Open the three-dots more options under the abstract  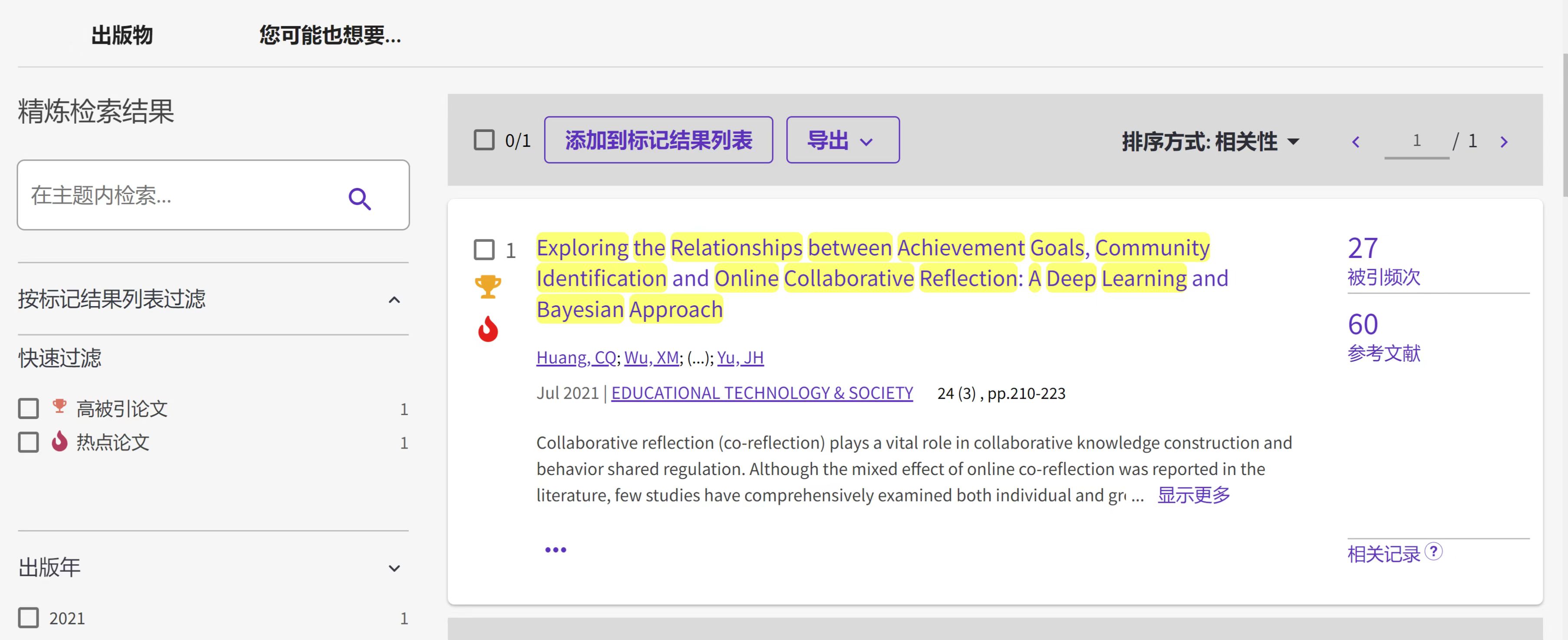tap(555, 550)
